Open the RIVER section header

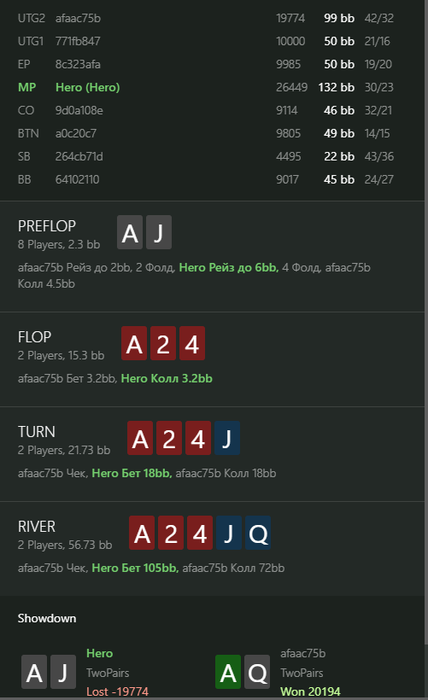[37, 526]
